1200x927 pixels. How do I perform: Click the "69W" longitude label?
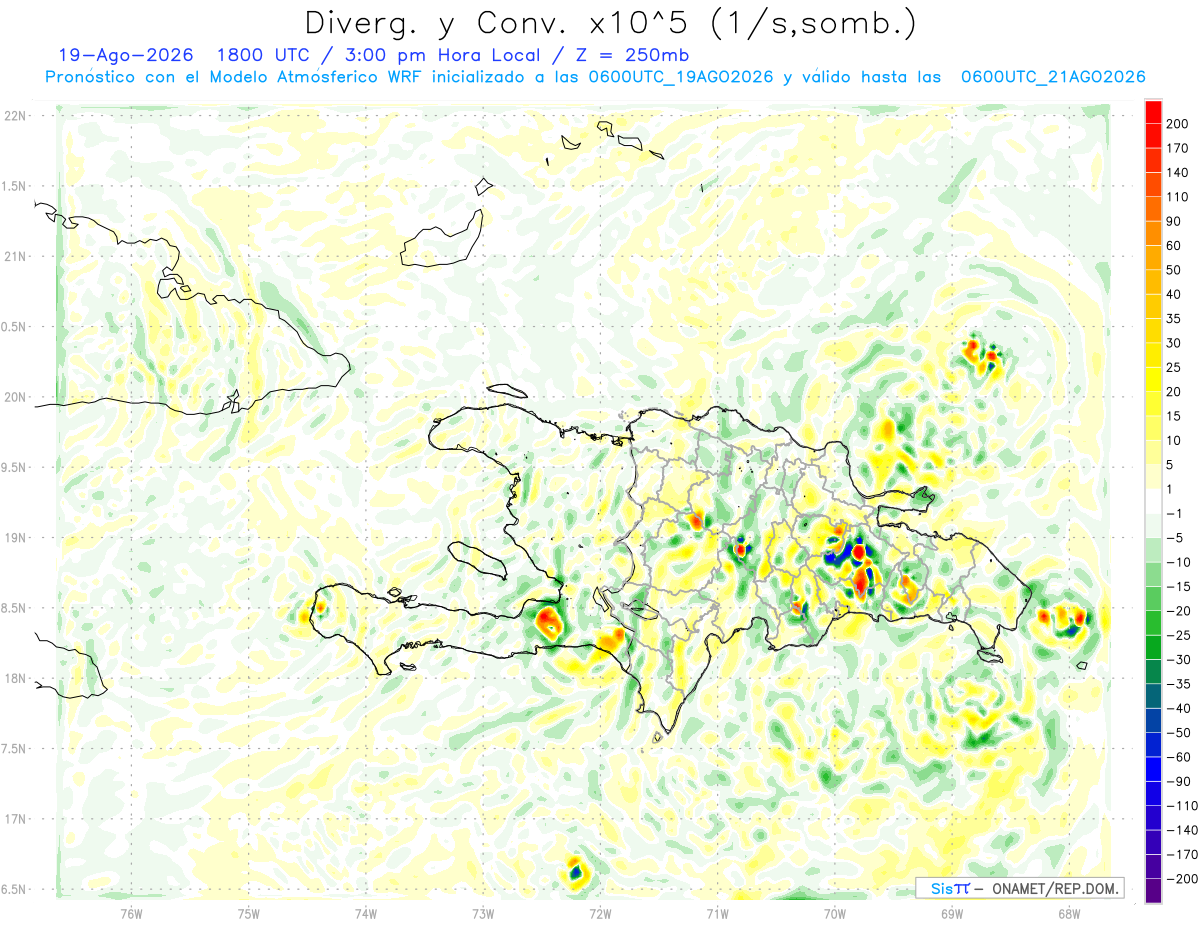tap(951, 912)
